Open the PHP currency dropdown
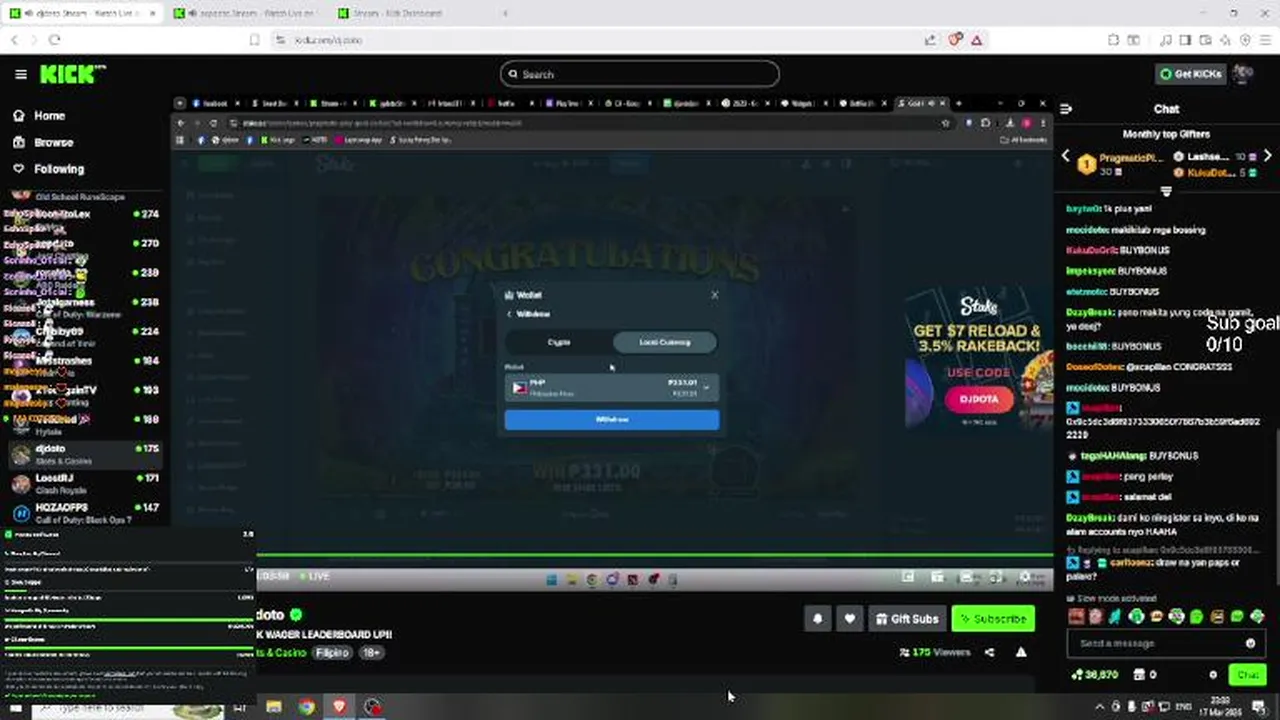The image size is (1280, 720). click(x=611, y=388)
